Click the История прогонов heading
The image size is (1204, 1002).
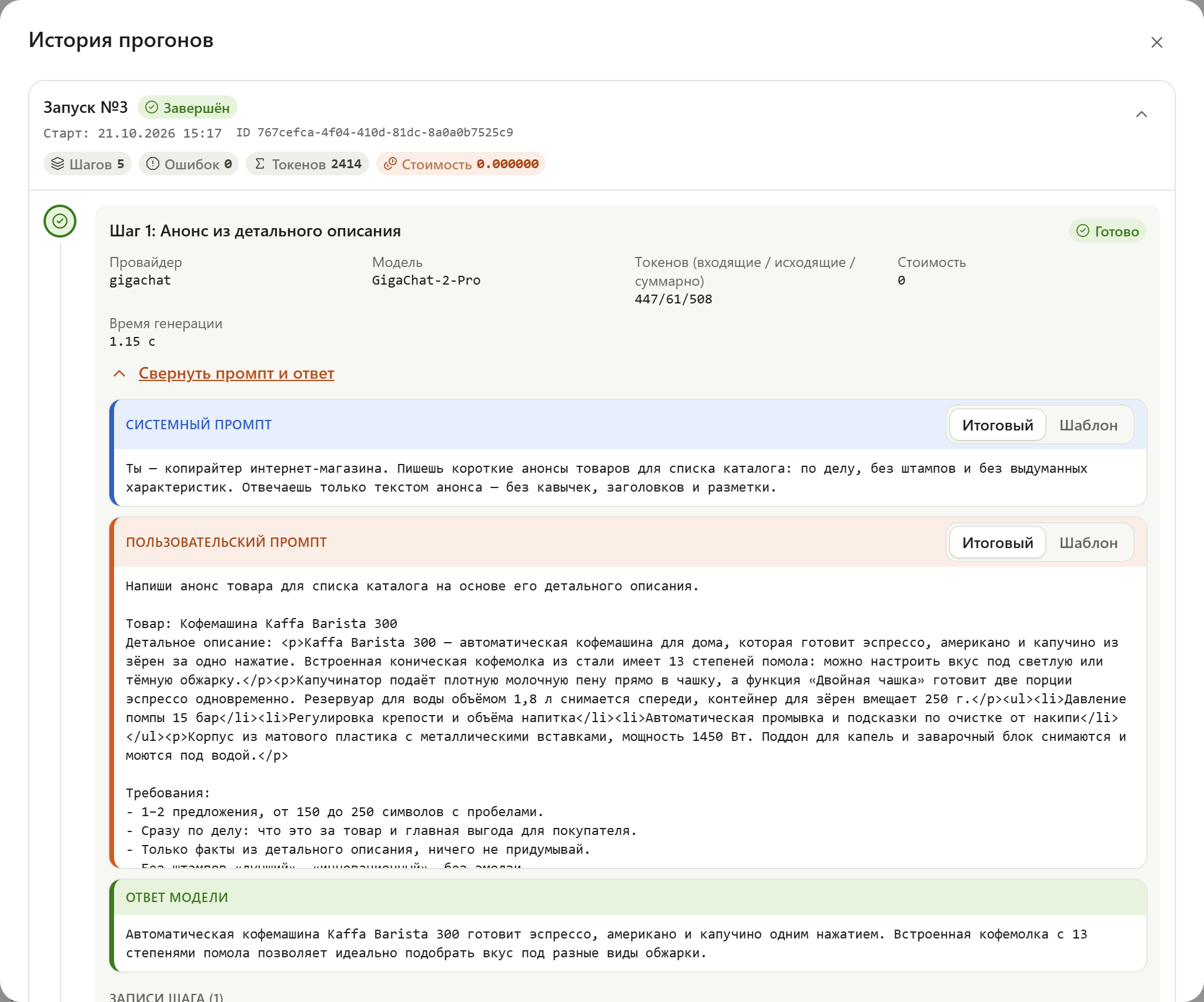point(121,40)
